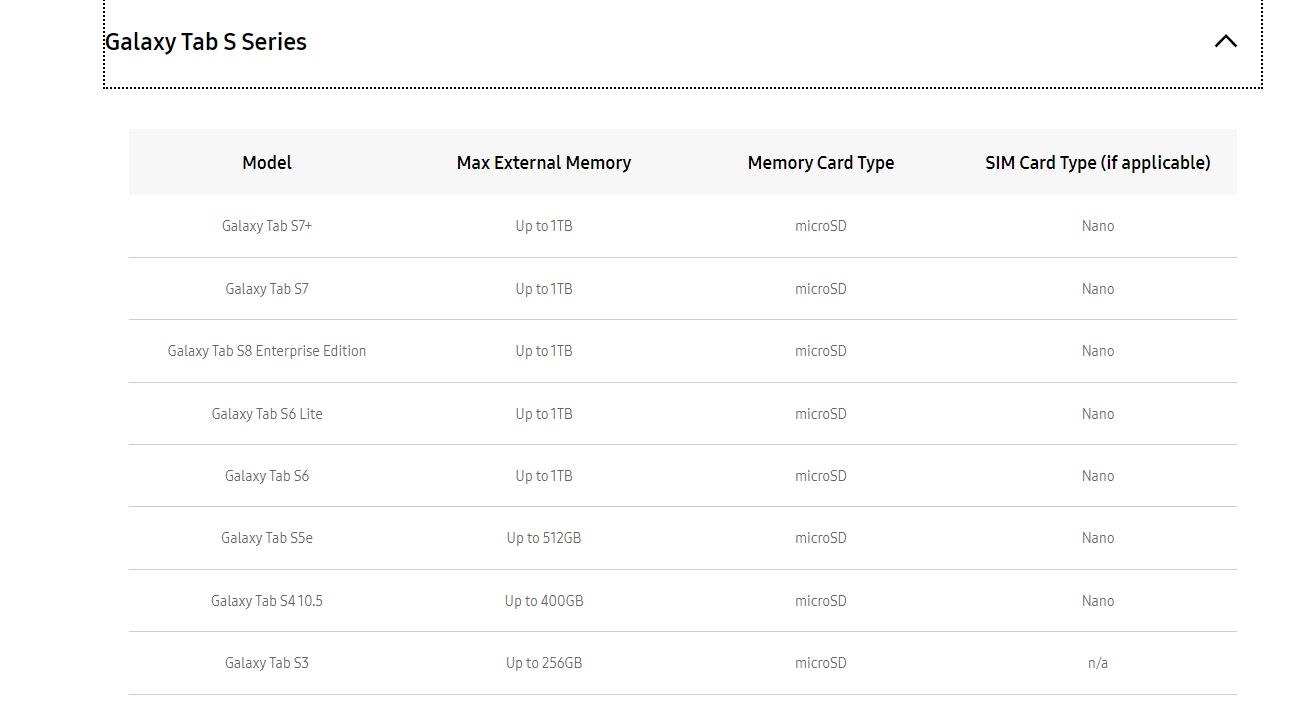Click SIM Card Type column header

1097,162
